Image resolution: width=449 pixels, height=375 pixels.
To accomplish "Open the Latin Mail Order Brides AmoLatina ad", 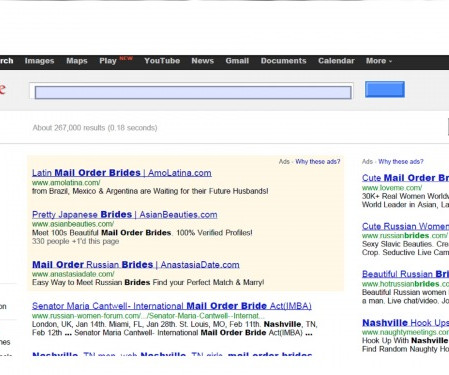I will pos(122,173).
